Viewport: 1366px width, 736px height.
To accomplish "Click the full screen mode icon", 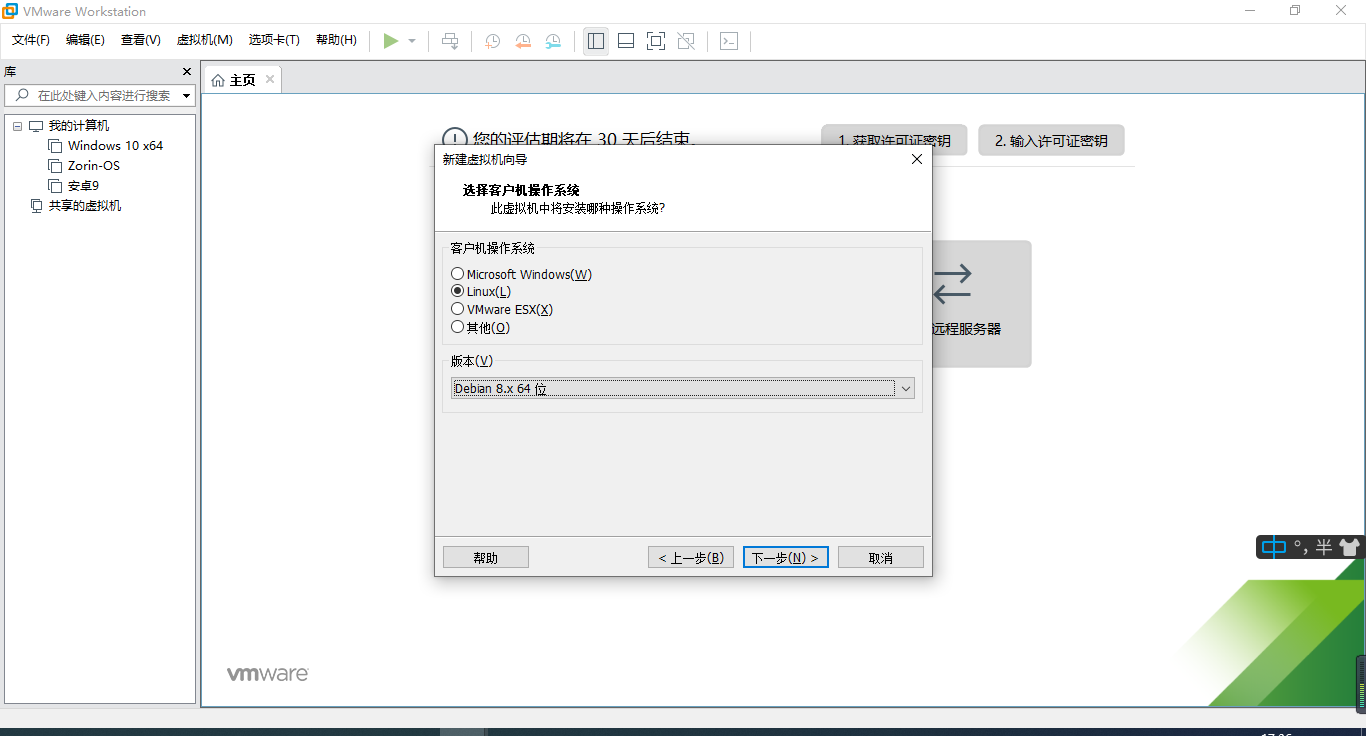I will (x=656, y=41).
